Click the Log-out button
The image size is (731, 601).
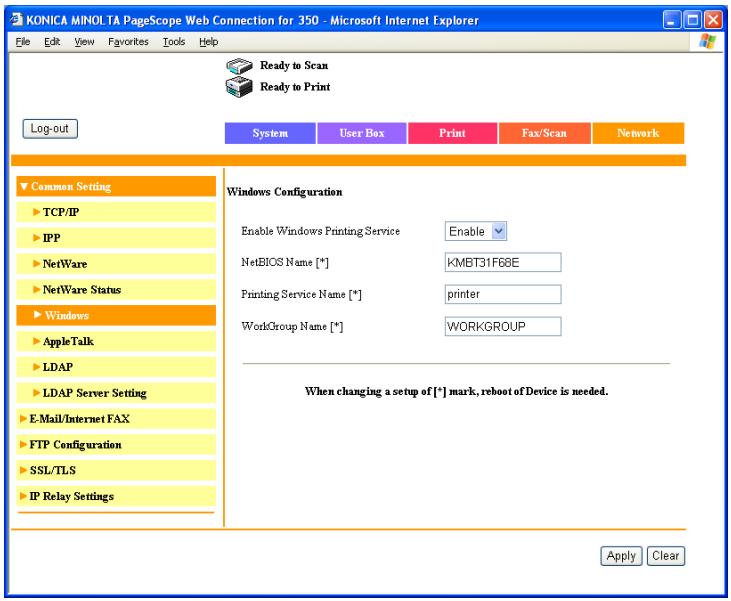click(x=50, y=129)
